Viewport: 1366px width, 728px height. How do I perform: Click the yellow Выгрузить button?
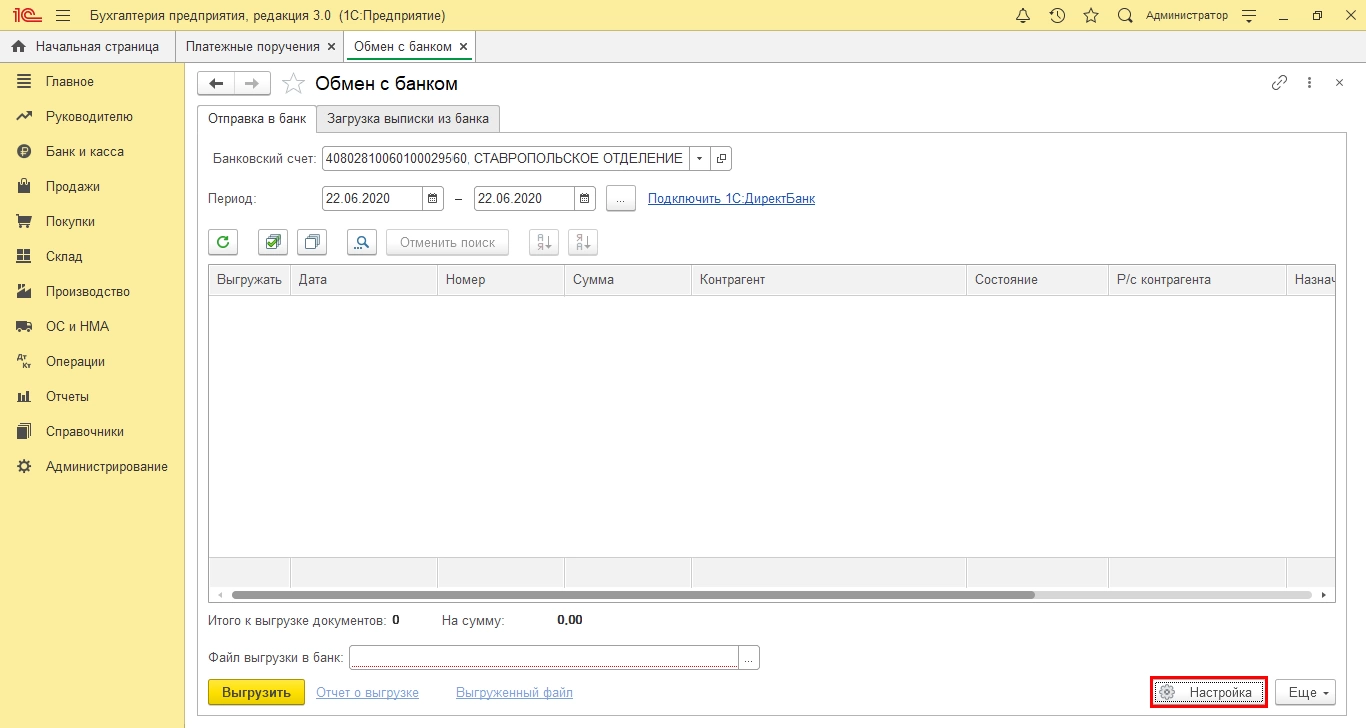[256, 692]
